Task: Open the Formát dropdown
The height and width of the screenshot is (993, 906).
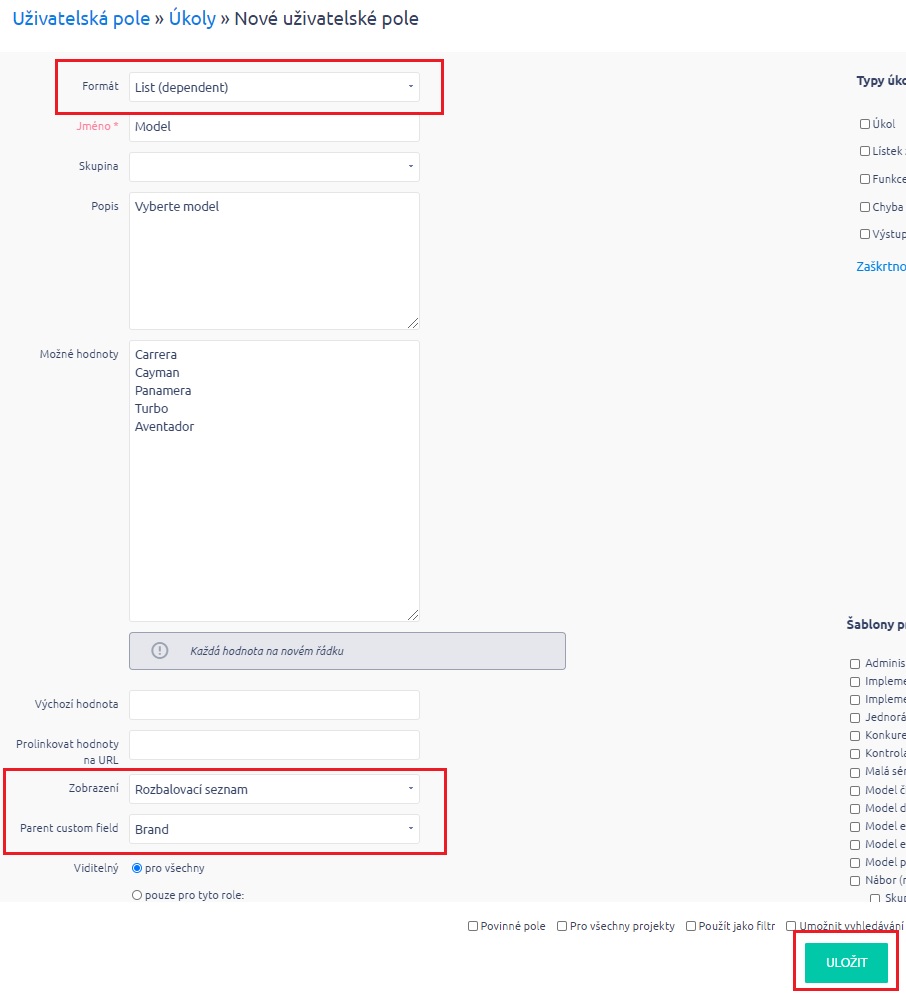Action: (274, 87)
